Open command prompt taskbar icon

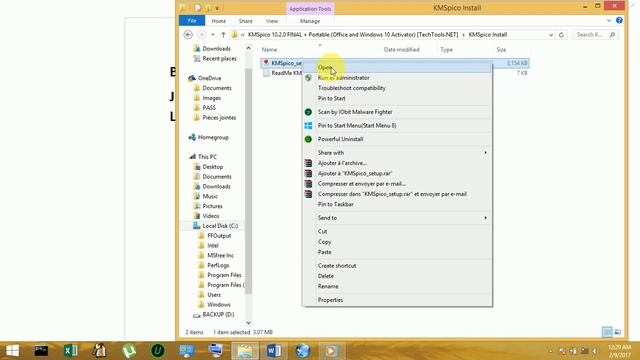(41, 351)
